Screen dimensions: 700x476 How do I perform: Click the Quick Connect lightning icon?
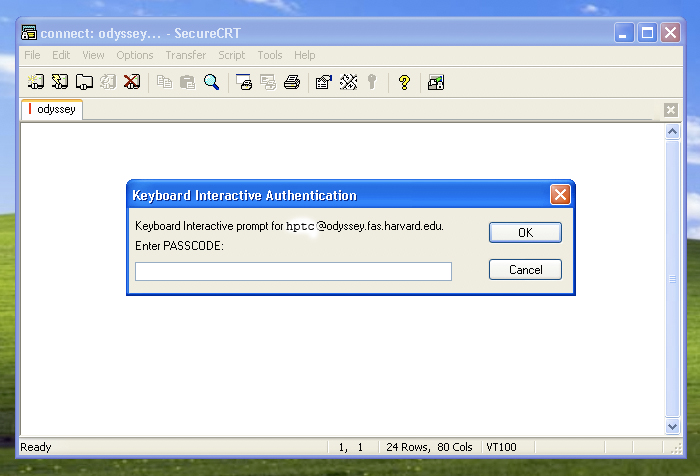click(60, 82)
